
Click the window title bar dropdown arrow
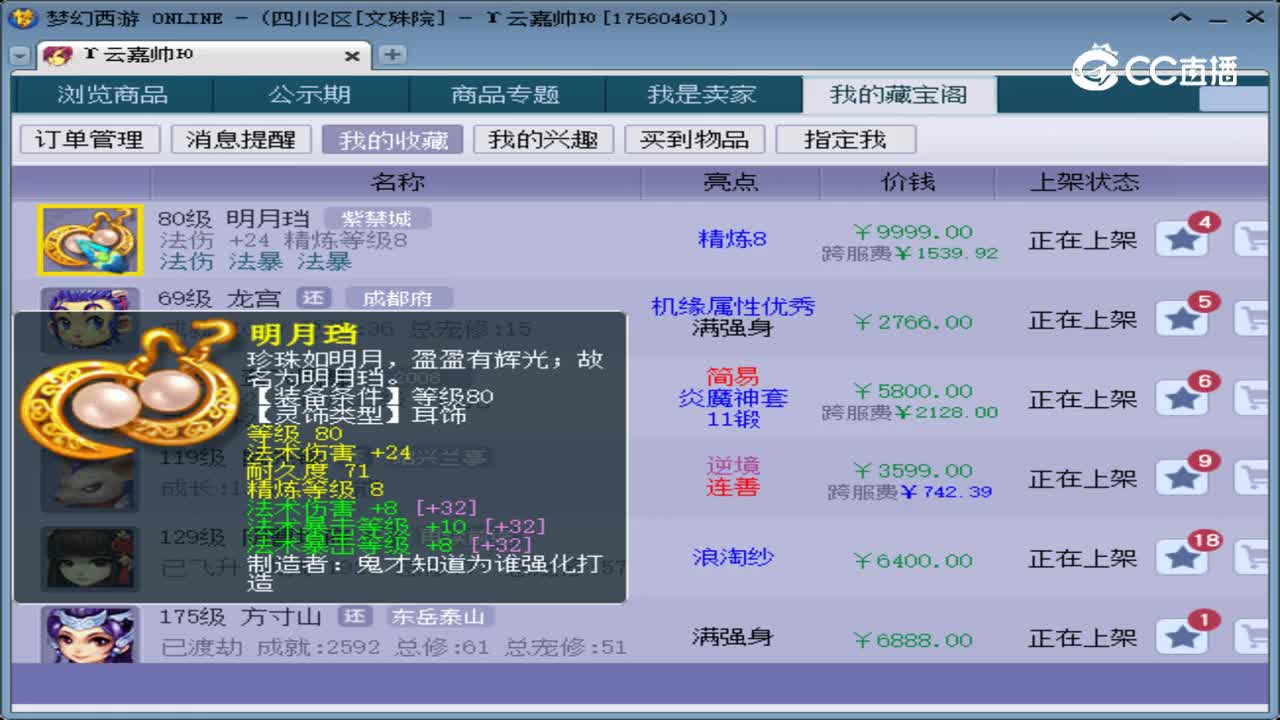point(1183,18)
